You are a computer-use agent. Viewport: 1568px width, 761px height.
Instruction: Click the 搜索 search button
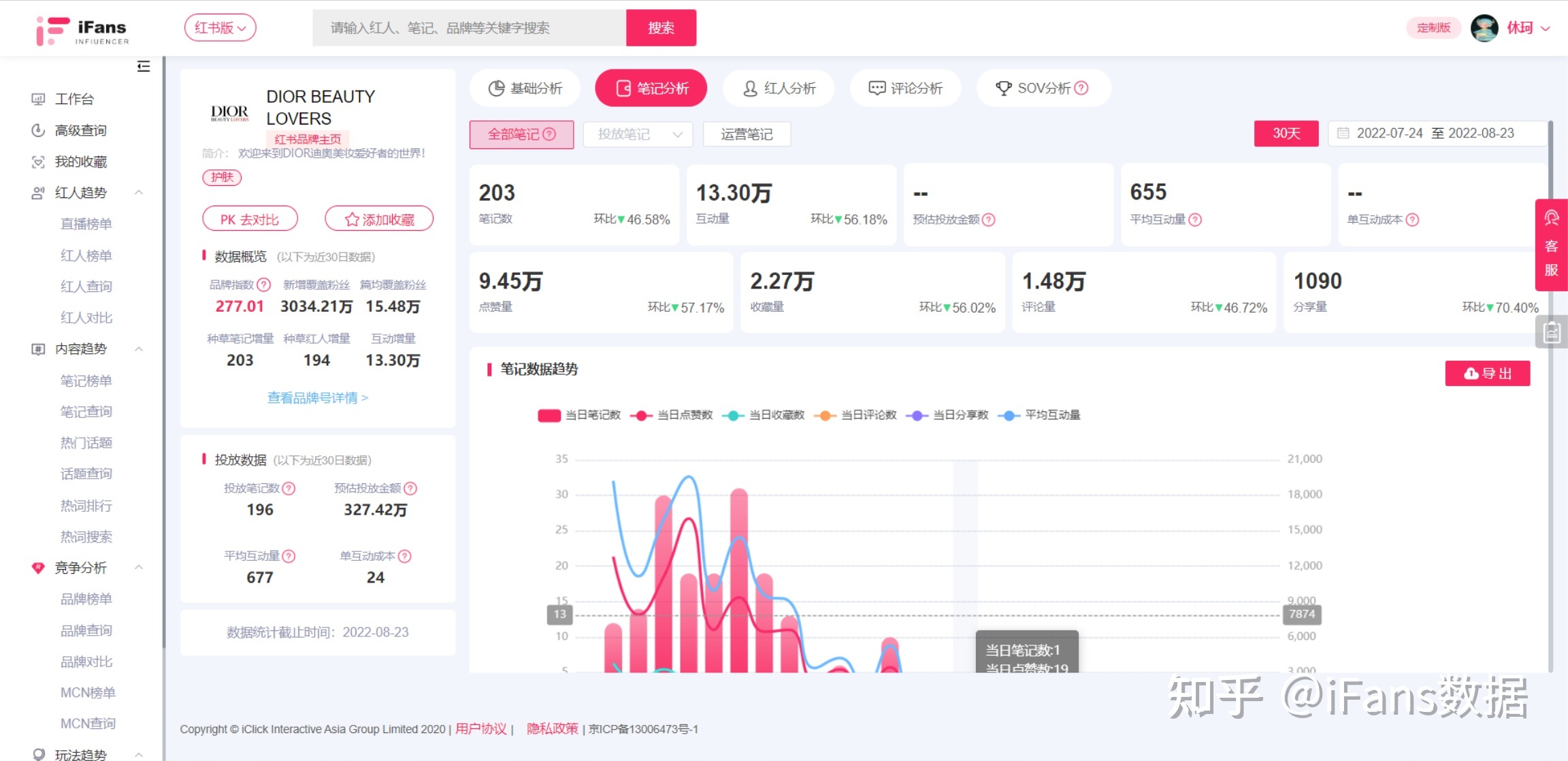(661, 28)
